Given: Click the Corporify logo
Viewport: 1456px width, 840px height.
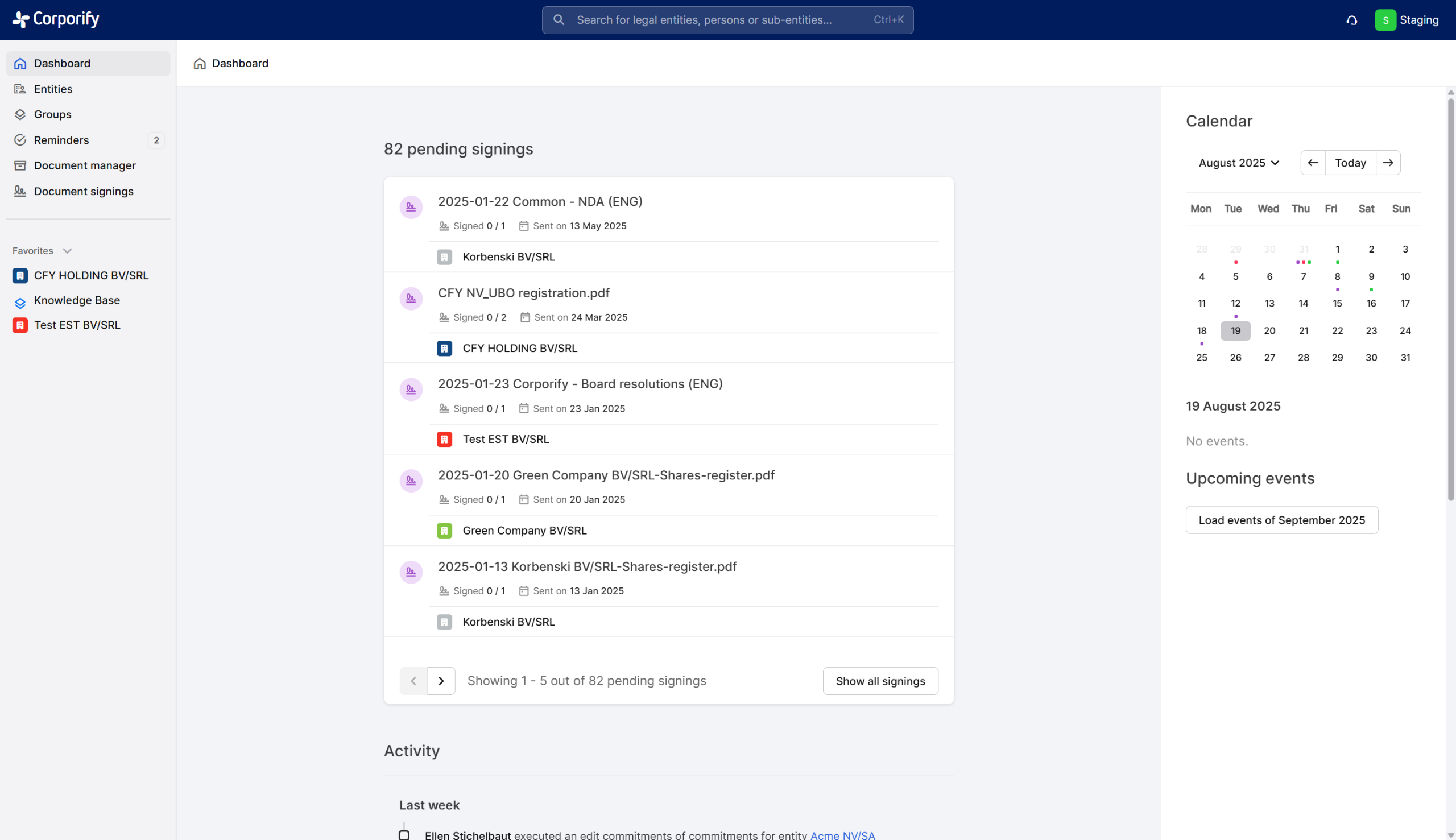Looking at the screenshot, I should [x=56, y=19].
